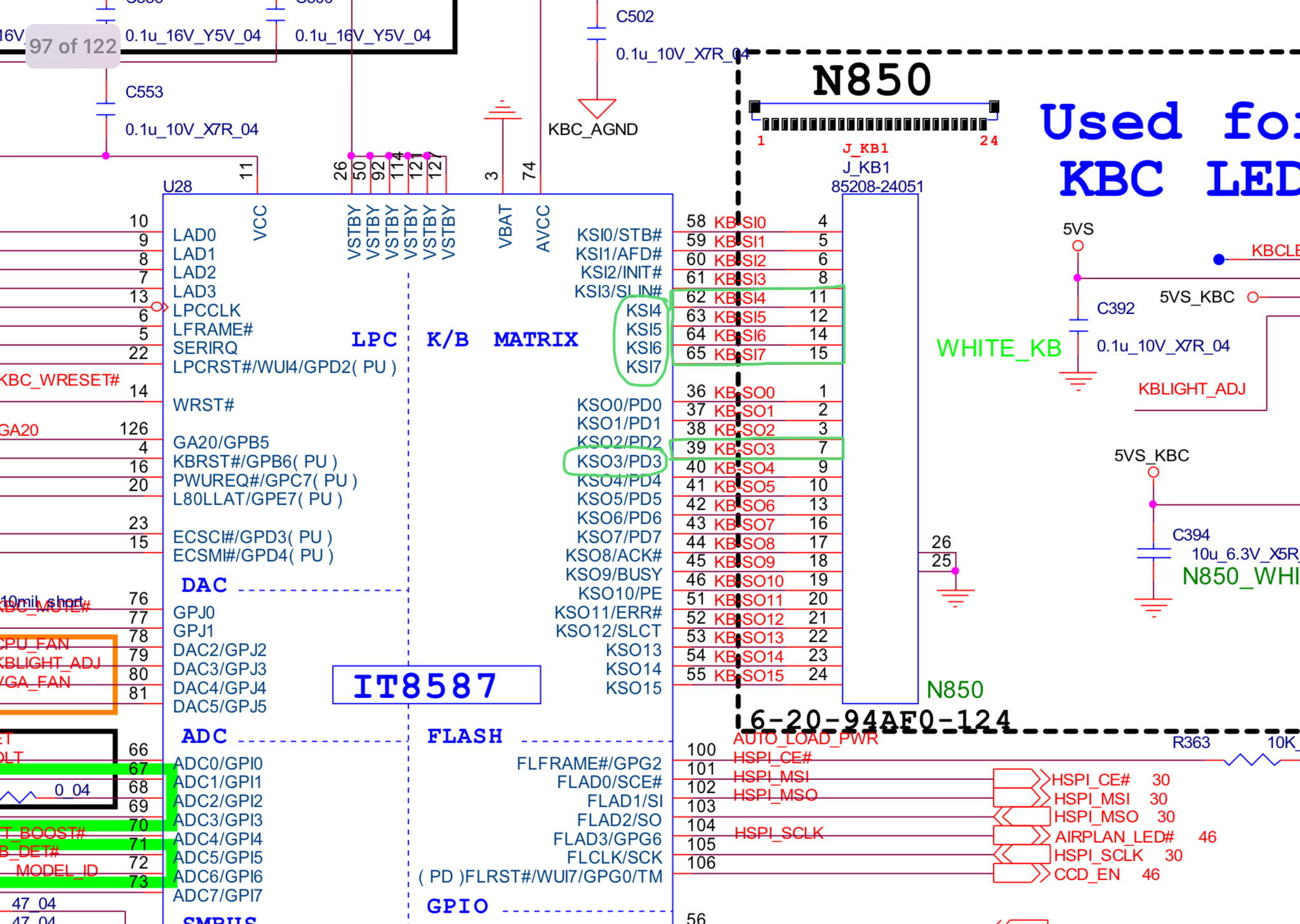Select the HSPI_CE# off-page port symbol
The height and width of the screenshot is (924, 1300).
click(1021, 779)
